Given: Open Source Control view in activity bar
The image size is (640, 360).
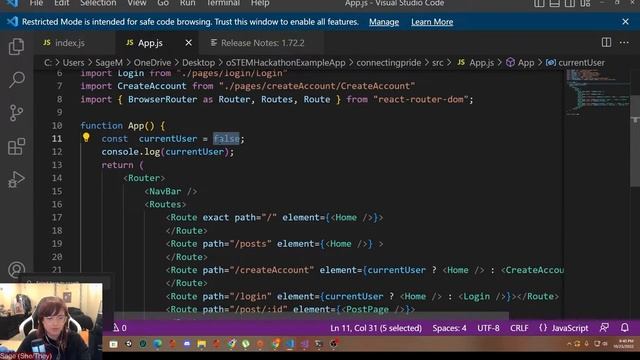Looking at the screenshot, I should pos(16,113).
